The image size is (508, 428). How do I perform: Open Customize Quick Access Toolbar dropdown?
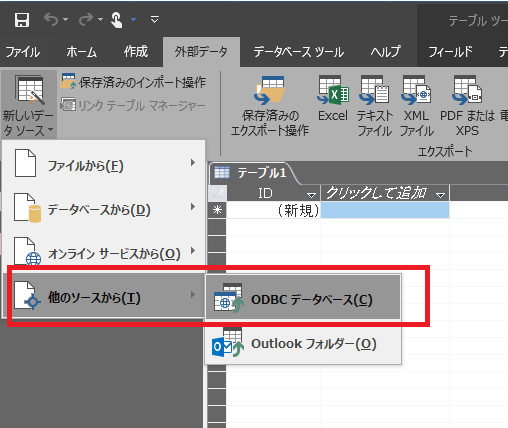click(154, 19)
